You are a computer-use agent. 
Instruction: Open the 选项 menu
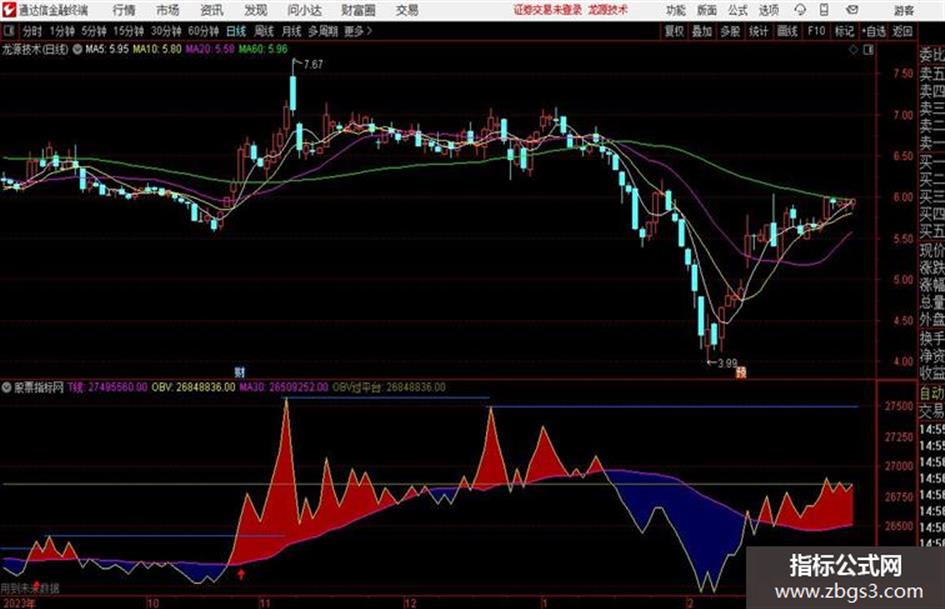[768, 10]
